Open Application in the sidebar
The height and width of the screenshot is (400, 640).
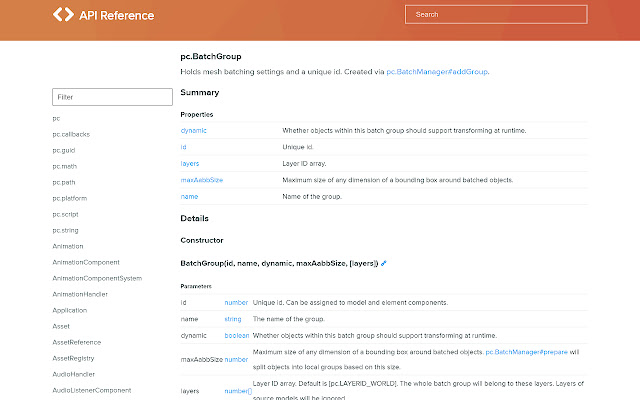(70, 310)
